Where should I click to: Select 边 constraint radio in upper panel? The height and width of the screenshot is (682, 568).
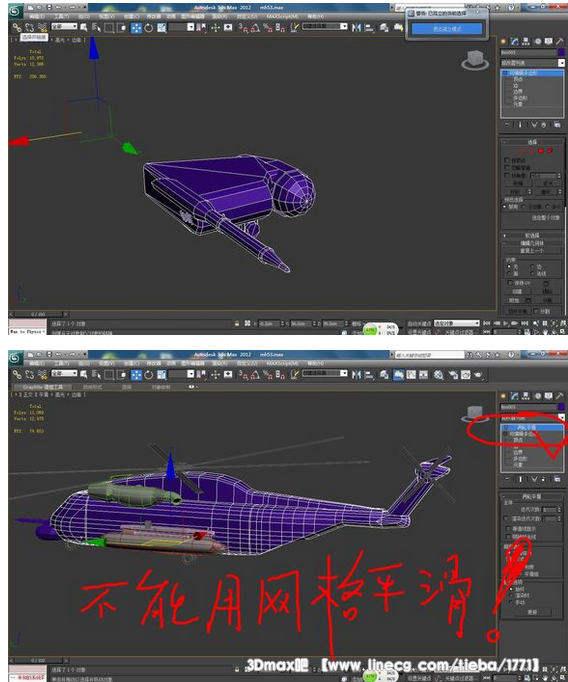[533, 266]
